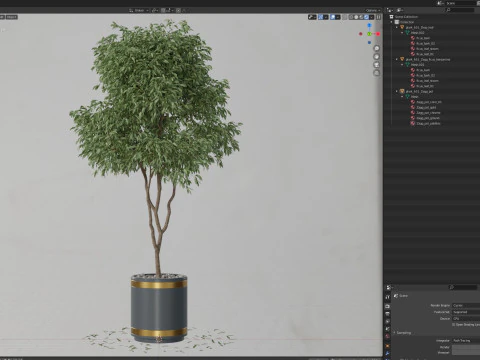Open the Object menu in viewport header
Screen dimensions: 480x360
tap(11, 17)
